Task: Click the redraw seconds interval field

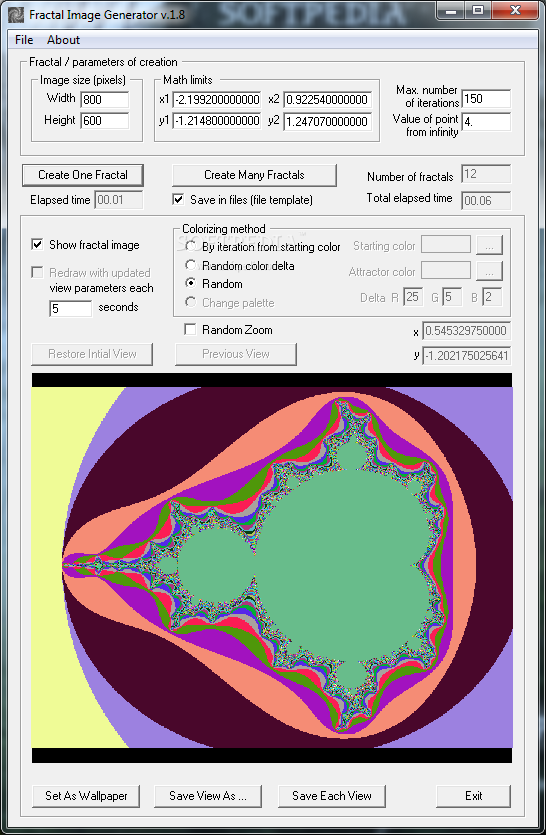Action: tap(71, 308)
